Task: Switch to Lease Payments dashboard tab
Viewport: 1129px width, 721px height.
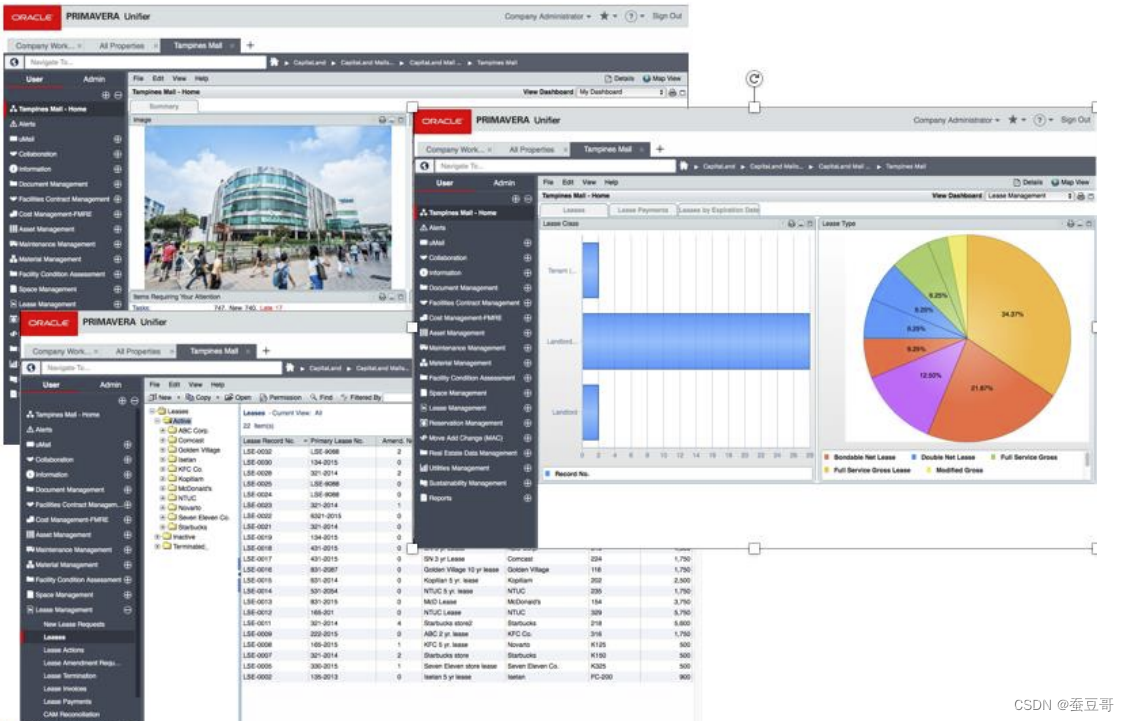Action: (x=643, y=210)
